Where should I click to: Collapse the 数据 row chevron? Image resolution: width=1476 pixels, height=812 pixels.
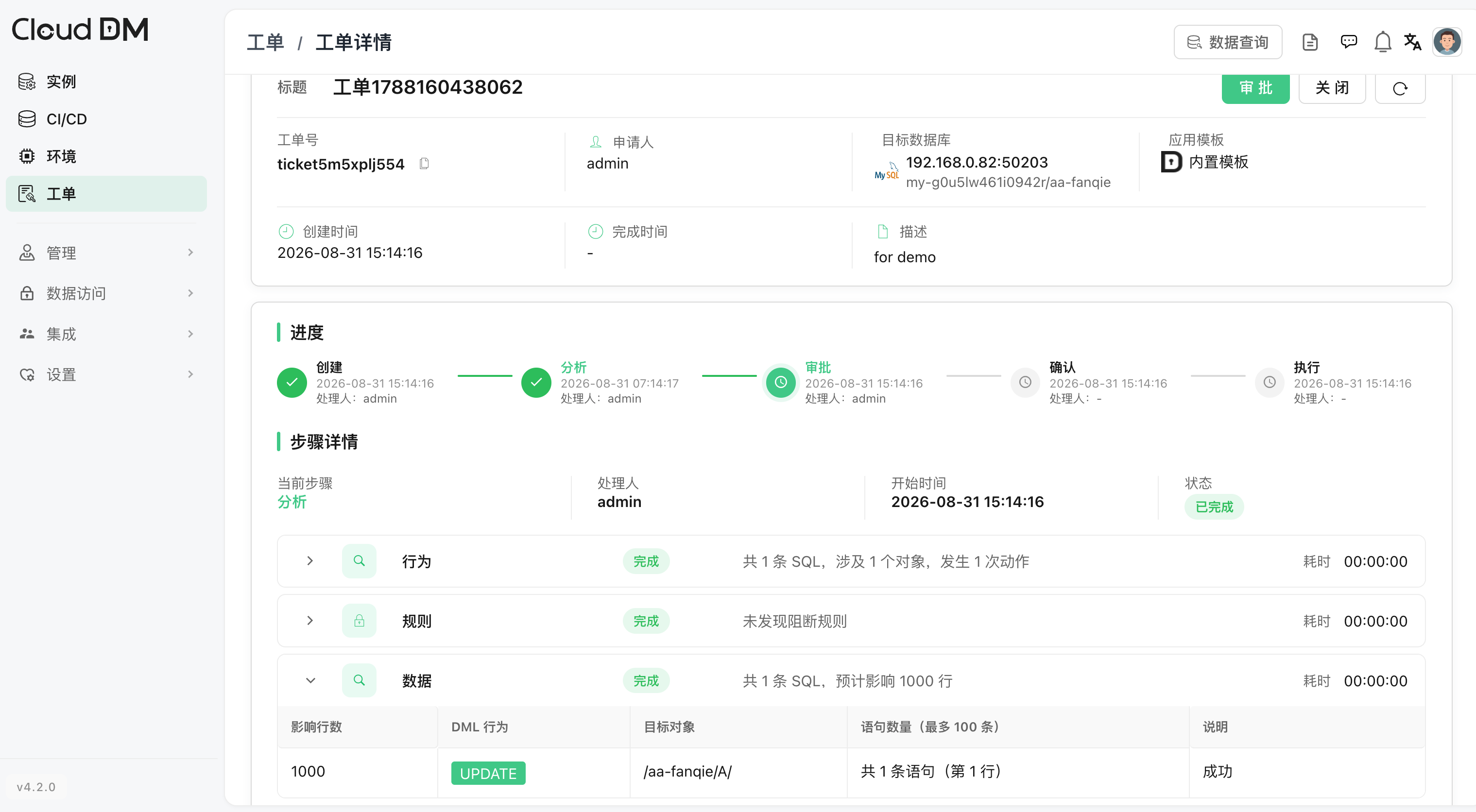310,680
